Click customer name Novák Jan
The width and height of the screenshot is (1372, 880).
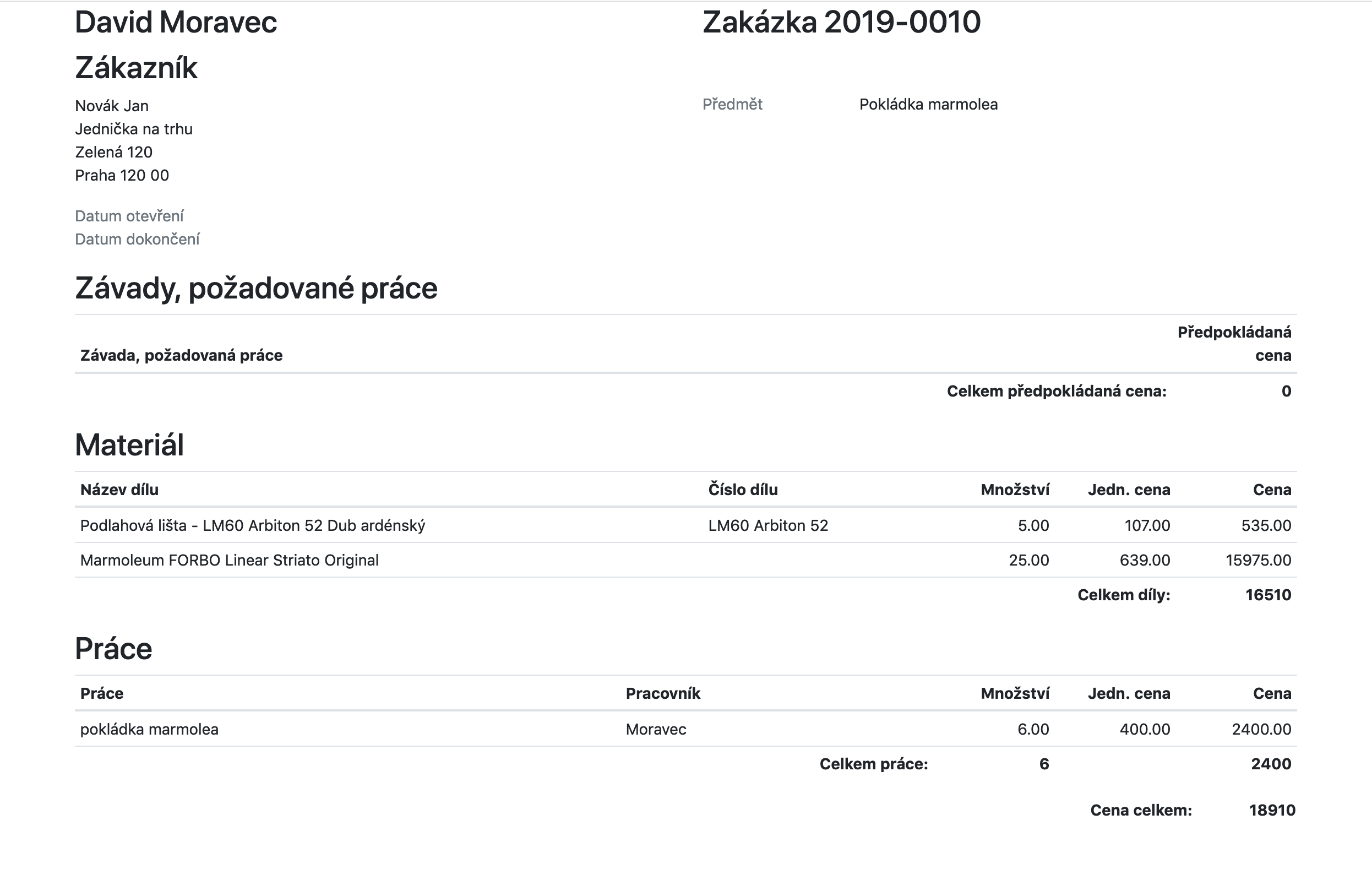pyautogui.click(x=111, y=106)
